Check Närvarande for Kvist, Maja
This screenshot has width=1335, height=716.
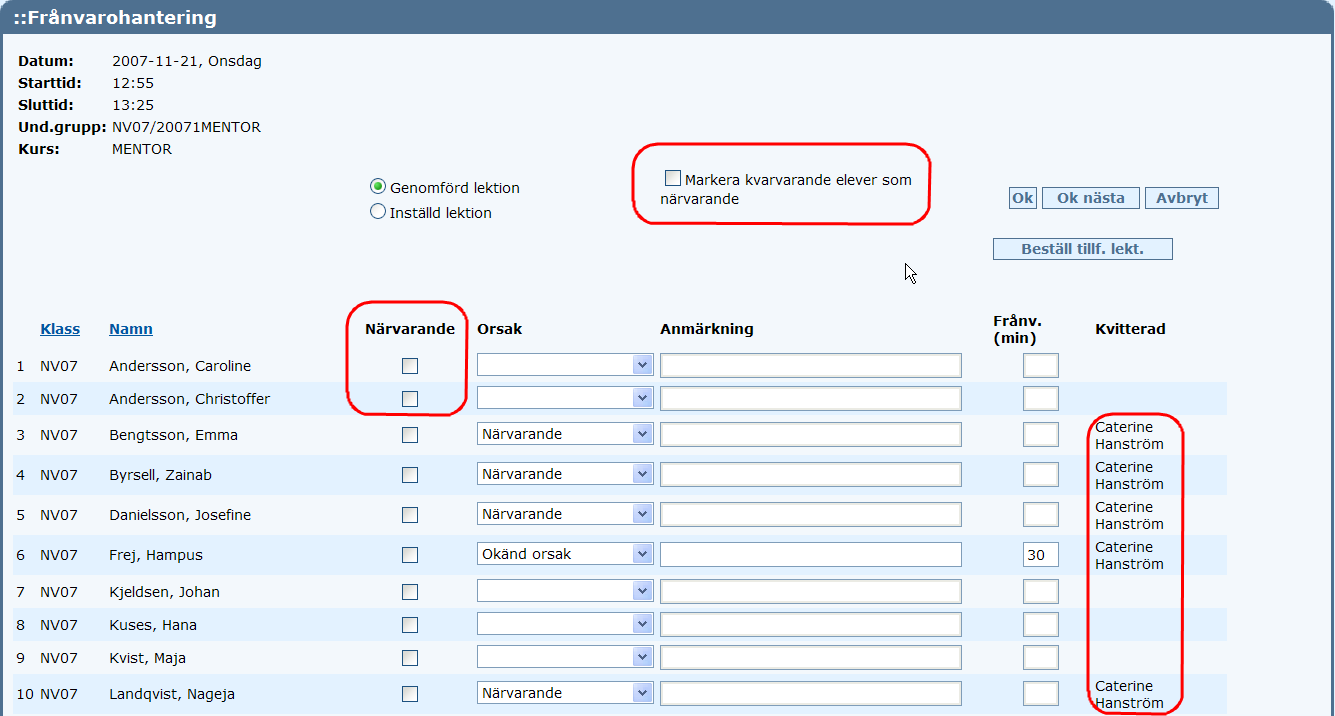(x=410, y=658)
